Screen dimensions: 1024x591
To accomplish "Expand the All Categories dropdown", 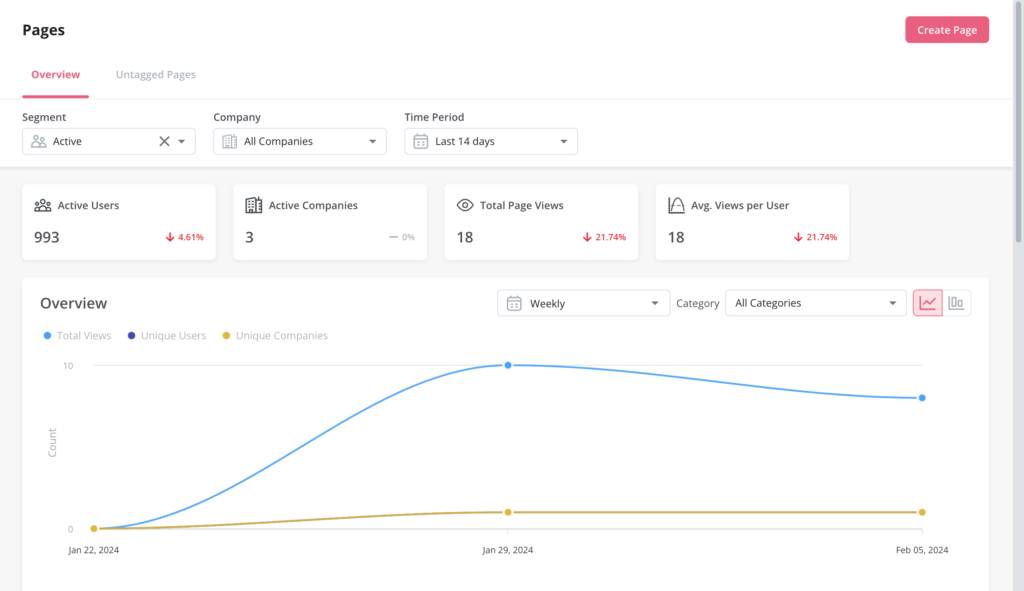I will 815,302.
